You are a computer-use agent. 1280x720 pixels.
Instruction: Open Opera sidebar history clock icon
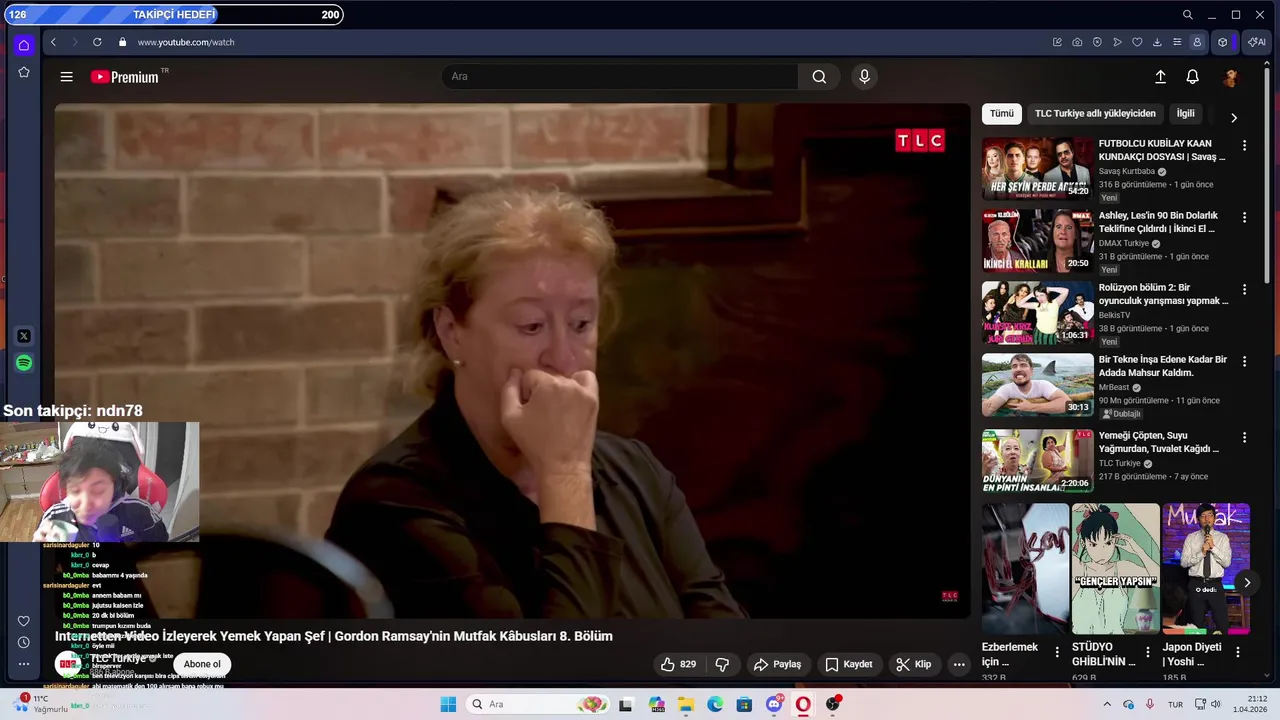click(24, 642)
